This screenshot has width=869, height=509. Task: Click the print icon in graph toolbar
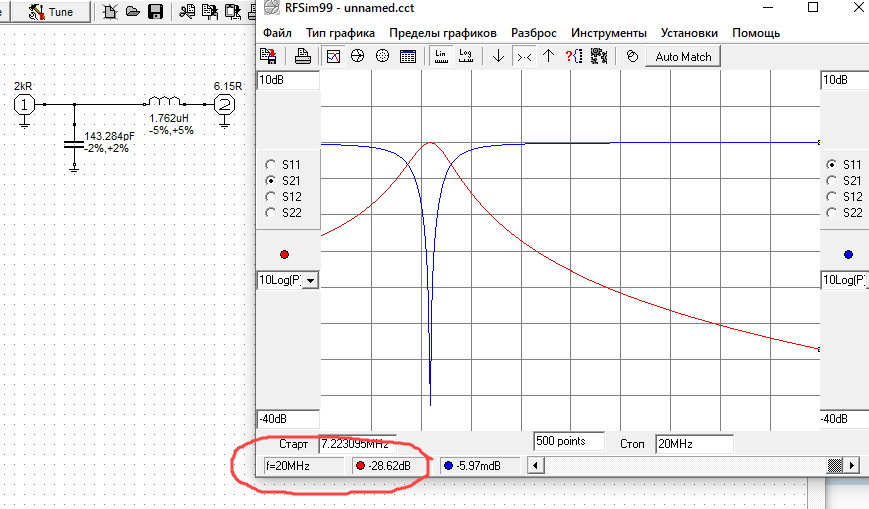tap(303, 57)
